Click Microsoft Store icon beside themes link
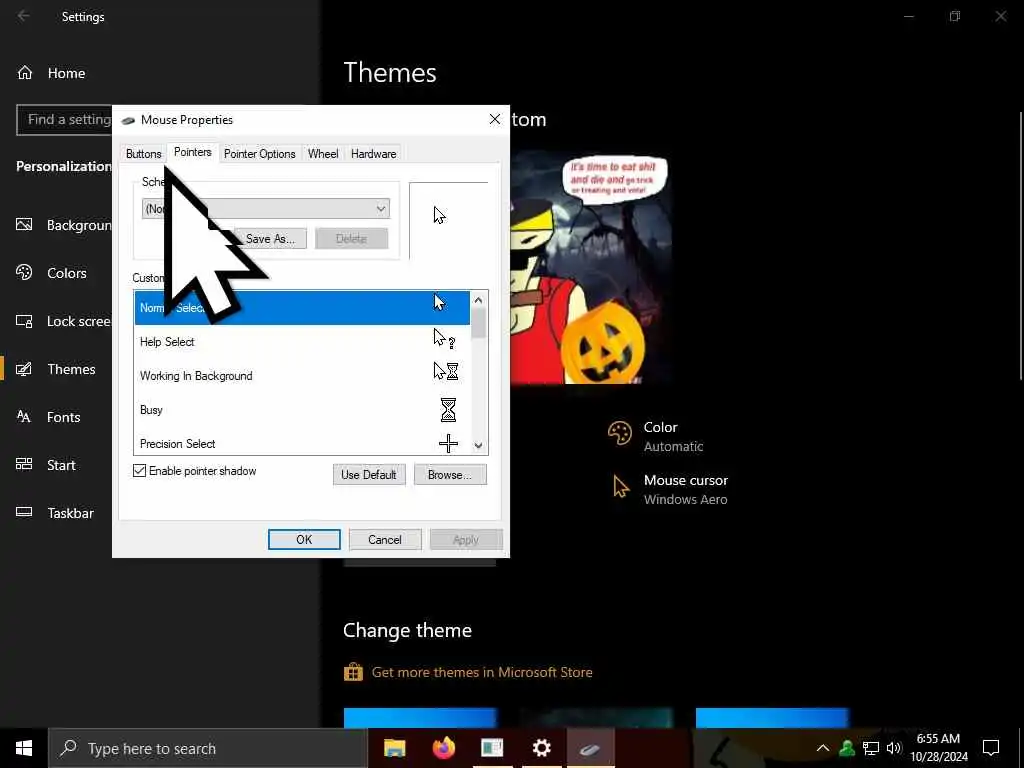The width and height of the screenshot is (1024, 768). [x=353, y=672]
